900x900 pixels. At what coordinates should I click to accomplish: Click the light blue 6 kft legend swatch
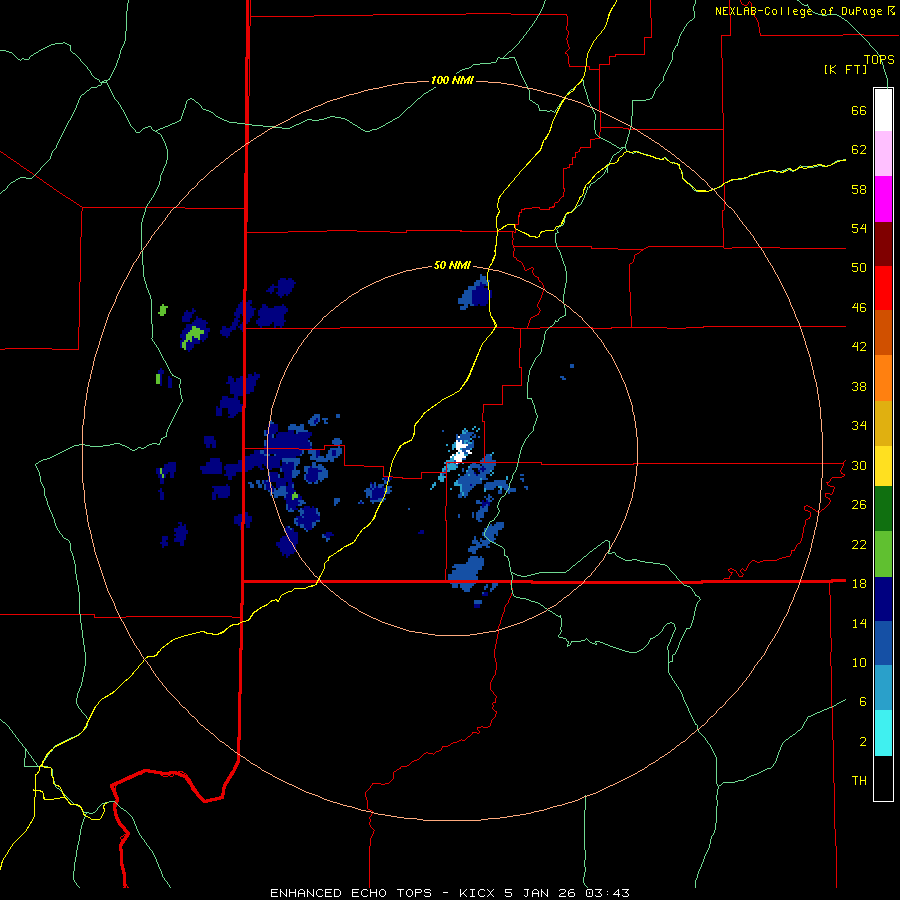883,688
